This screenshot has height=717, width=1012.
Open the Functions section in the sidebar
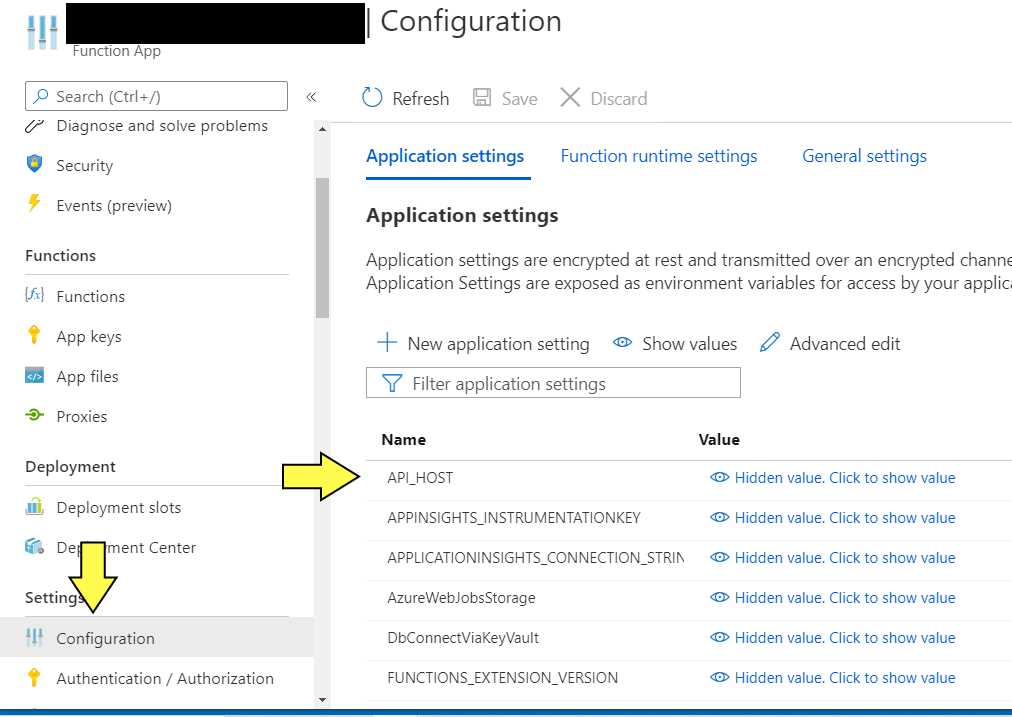[x=91, y=296]
